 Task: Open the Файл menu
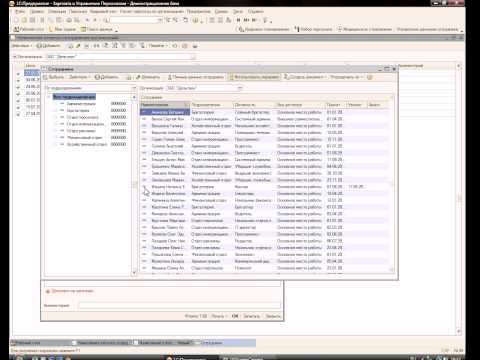(x=19, y=11)
